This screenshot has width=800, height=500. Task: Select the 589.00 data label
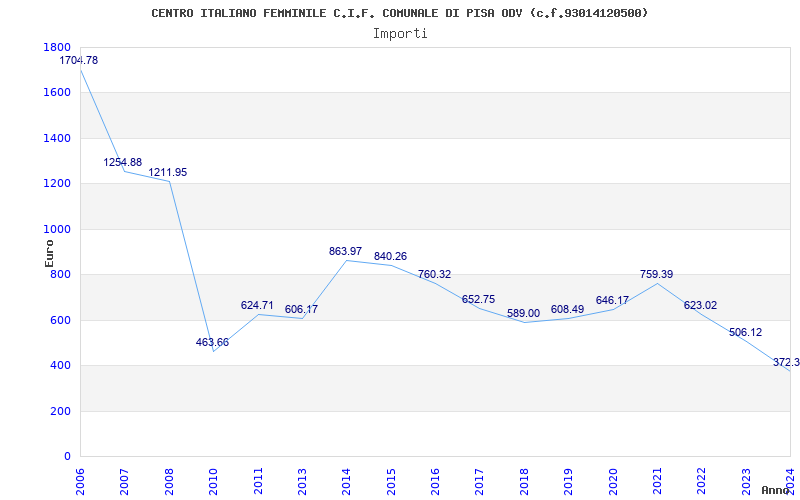(523, 313)
